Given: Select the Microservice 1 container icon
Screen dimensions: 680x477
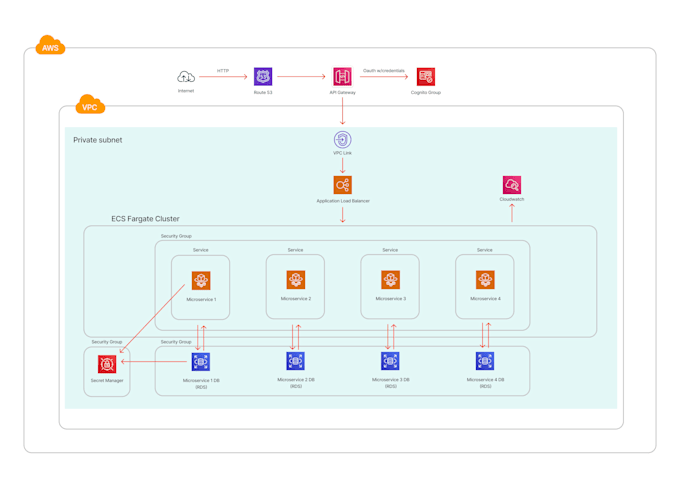Looking at the screenshot, I should coord(201,280).
